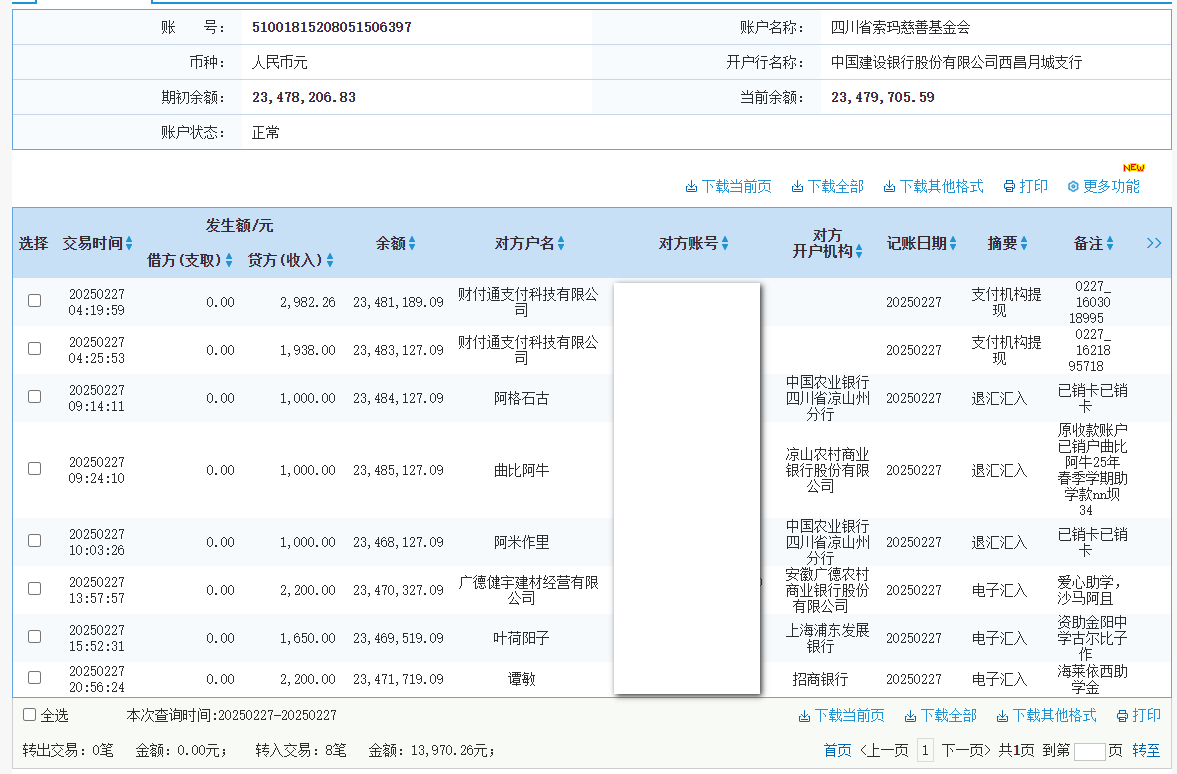
Task: Click top 下载全部 download link
Action: click(x=827, y=186)
